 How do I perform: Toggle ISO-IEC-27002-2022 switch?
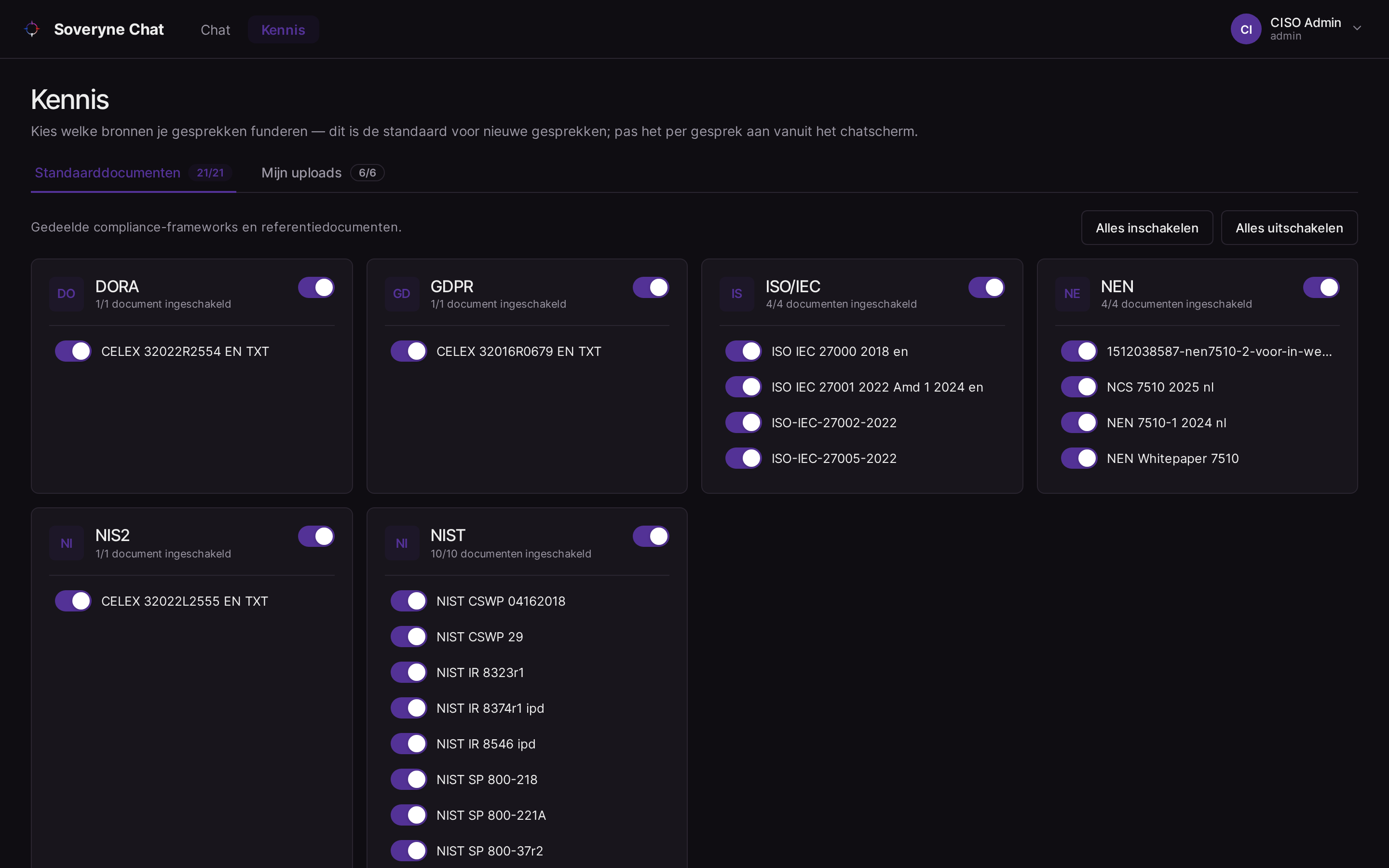[x=743, y=422]
